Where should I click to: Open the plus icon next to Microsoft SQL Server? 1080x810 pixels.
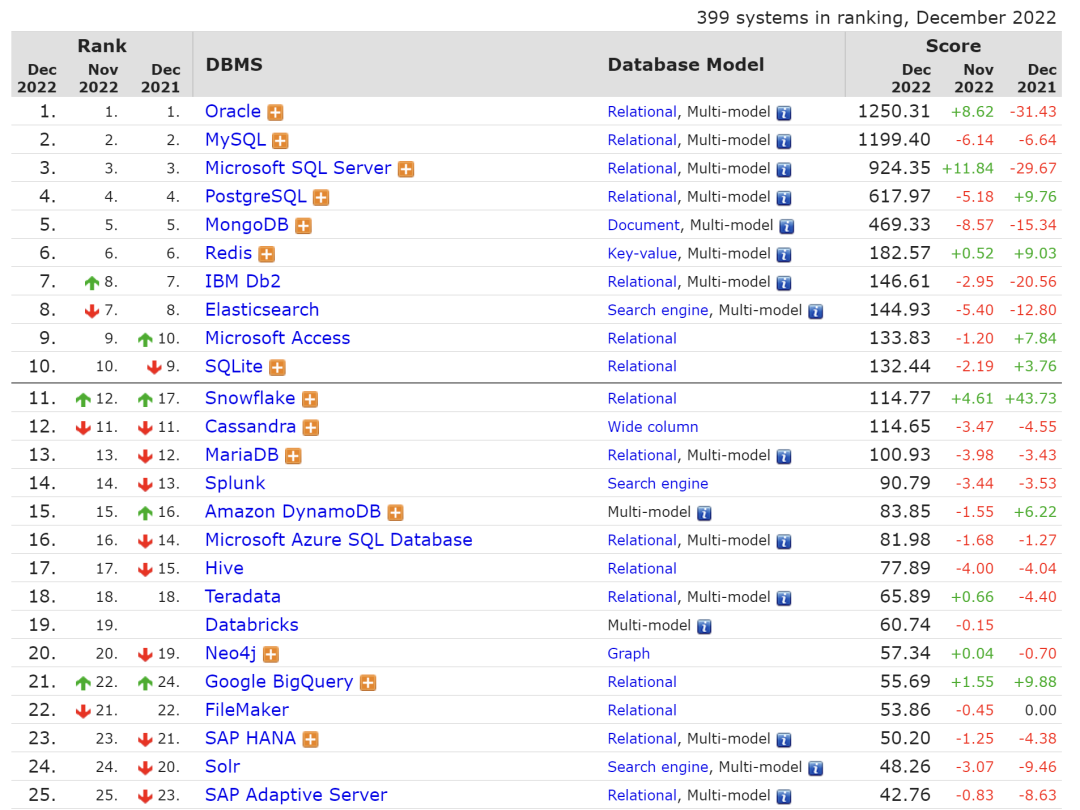406,169
